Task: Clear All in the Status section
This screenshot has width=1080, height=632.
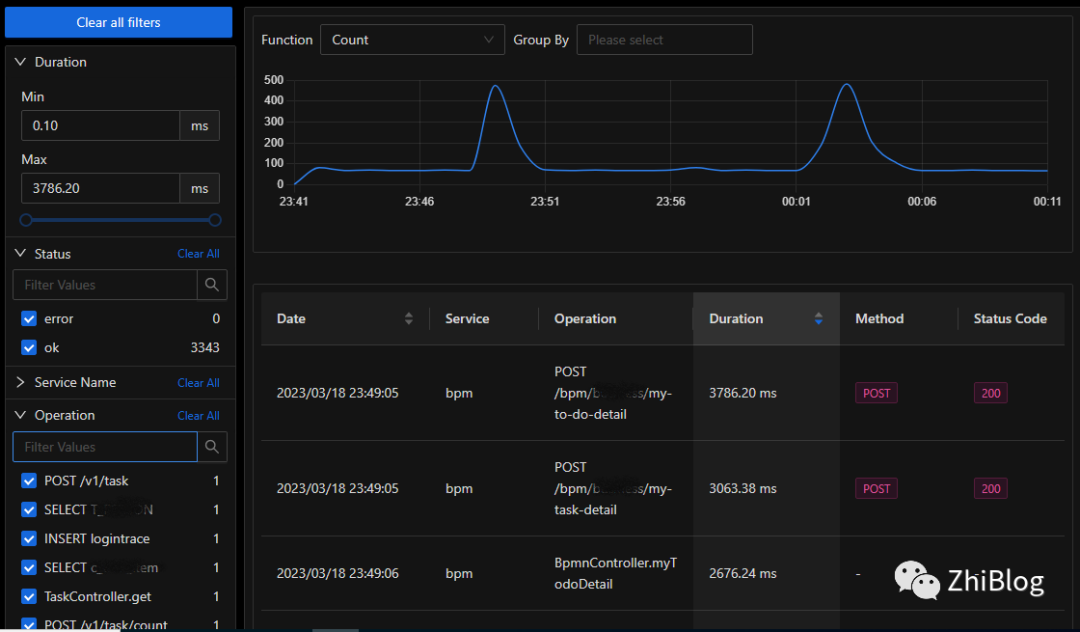Action: [x=198, y=253]
